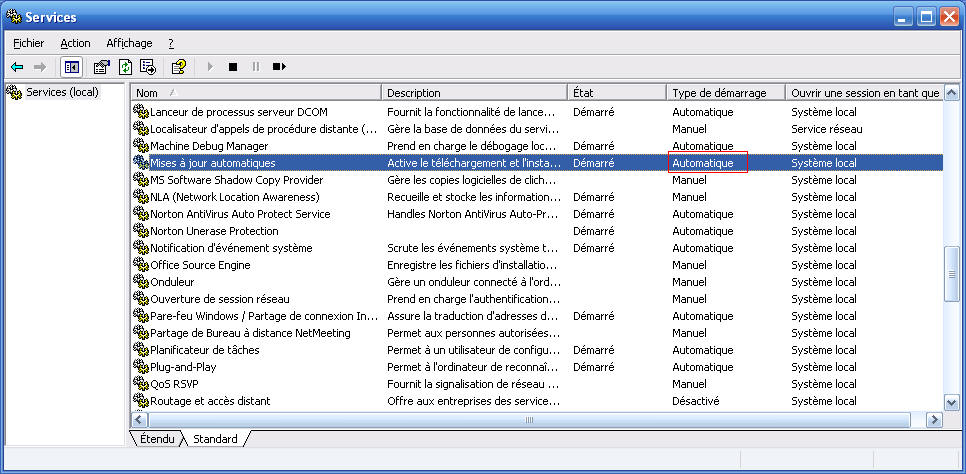The height and width of the screenshot is (474, 966).
Task: Toggle the console tree show/hide button
Action: [x=71, y=67]
